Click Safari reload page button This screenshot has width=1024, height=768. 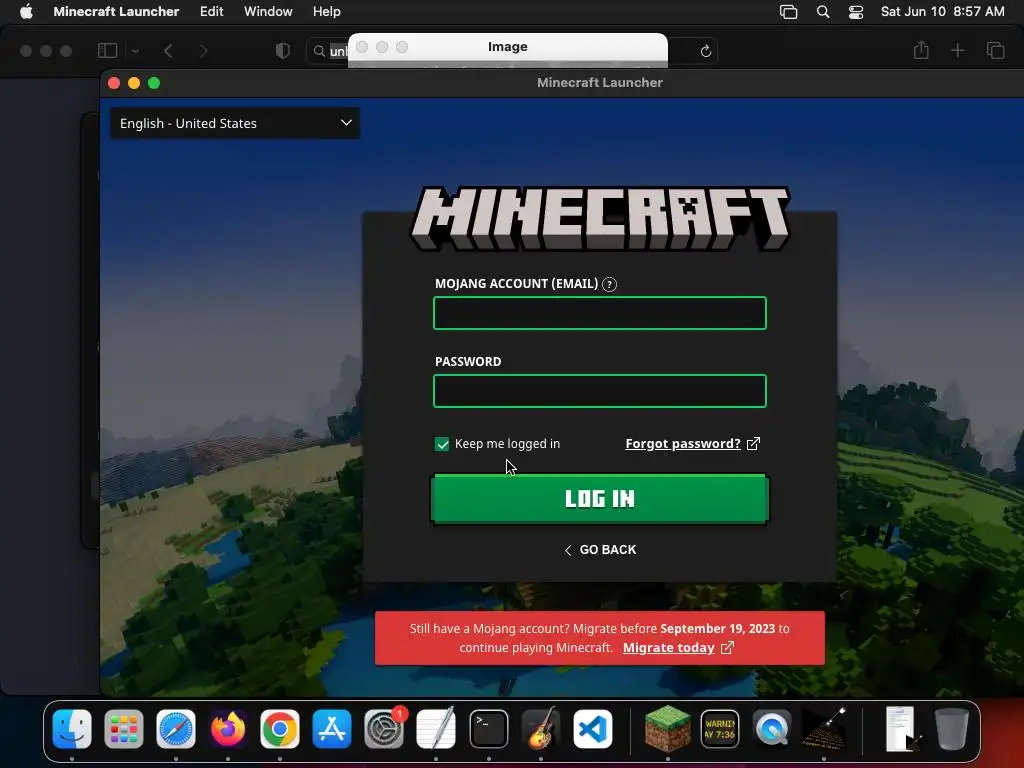click(705, 51)
